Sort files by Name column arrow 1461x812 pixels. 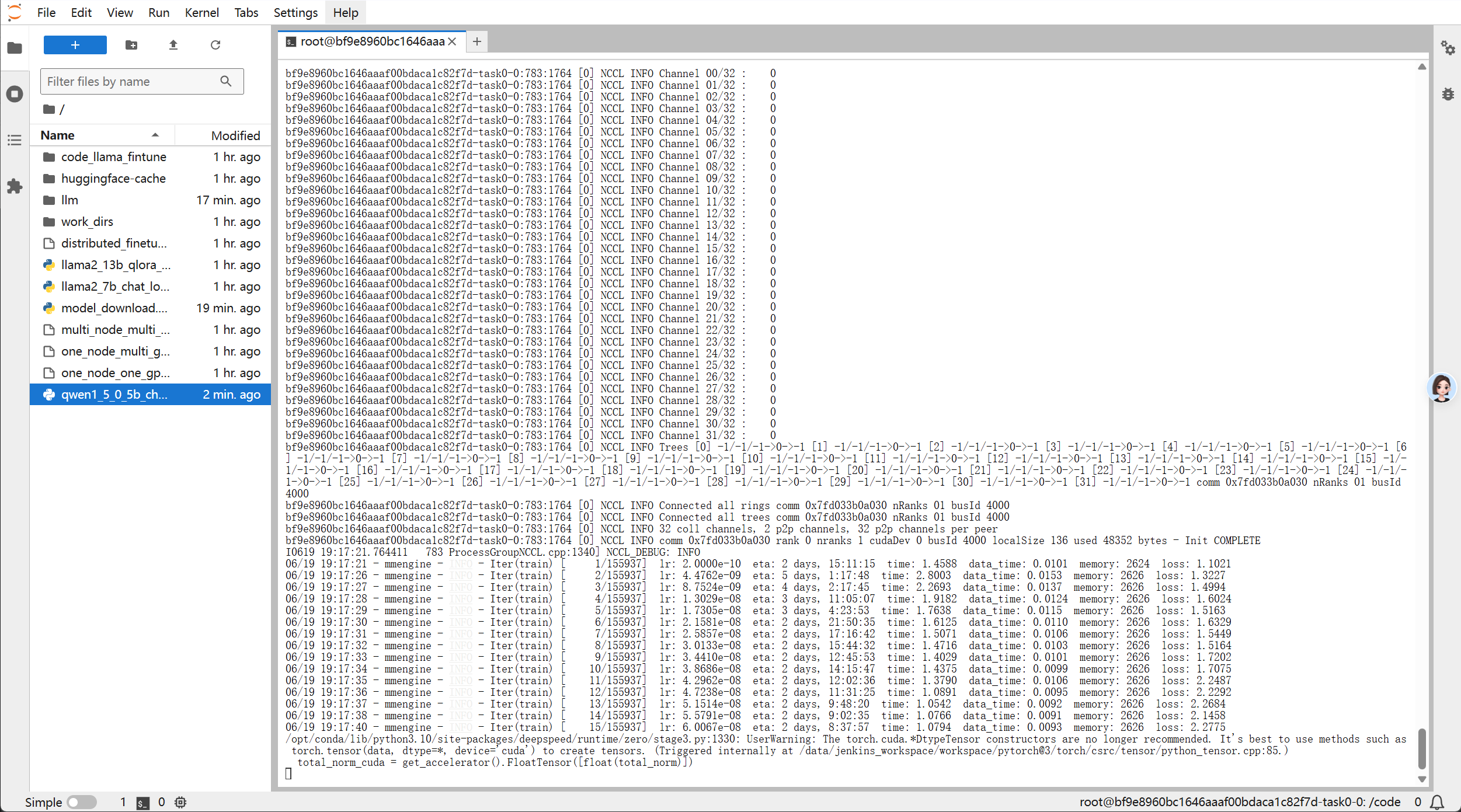(155, 135)
